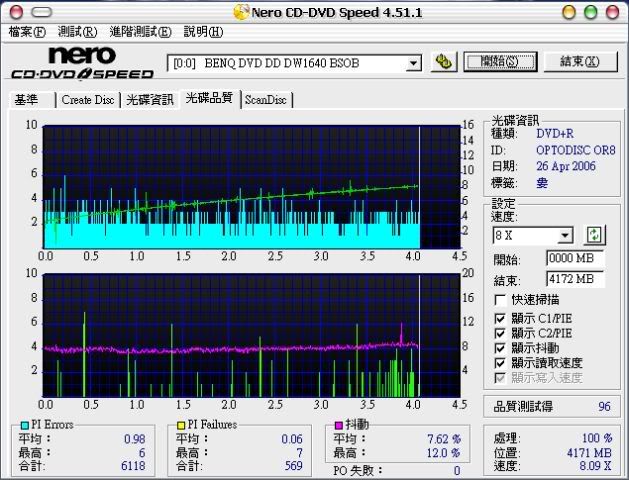629x480 pixels.
Task: Click the refresh speed icon next to 8 X
Action: [594, 235]
